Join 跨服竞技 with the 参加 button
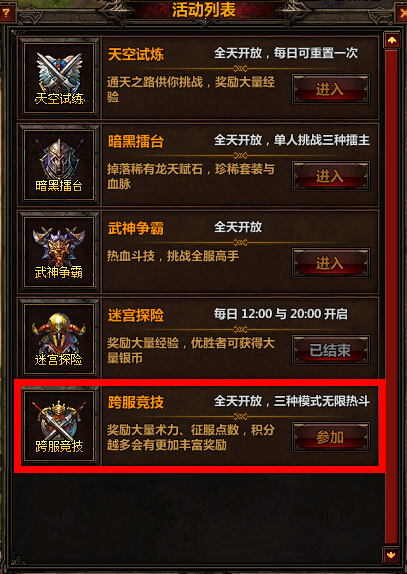407x574 pixels. 331,437
